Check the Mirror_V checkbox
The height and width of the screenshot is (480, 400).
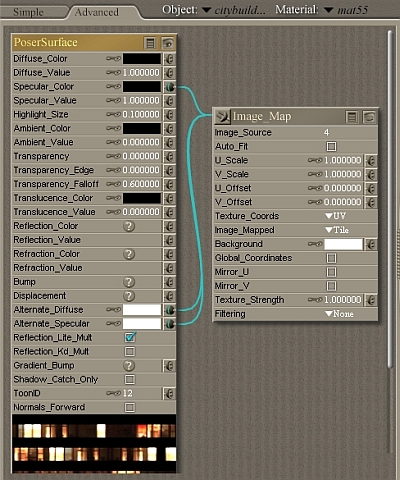pos(331,286)
